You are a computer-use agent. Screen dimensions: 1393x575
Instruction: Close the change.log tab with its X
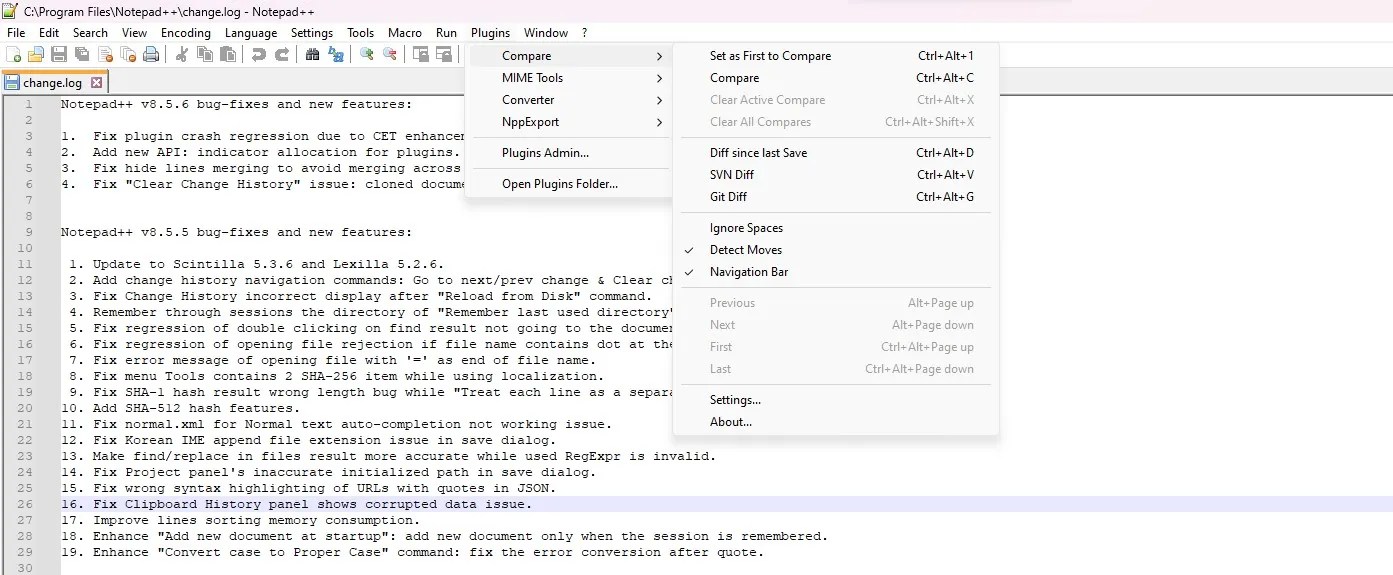(x=97, y=83)
